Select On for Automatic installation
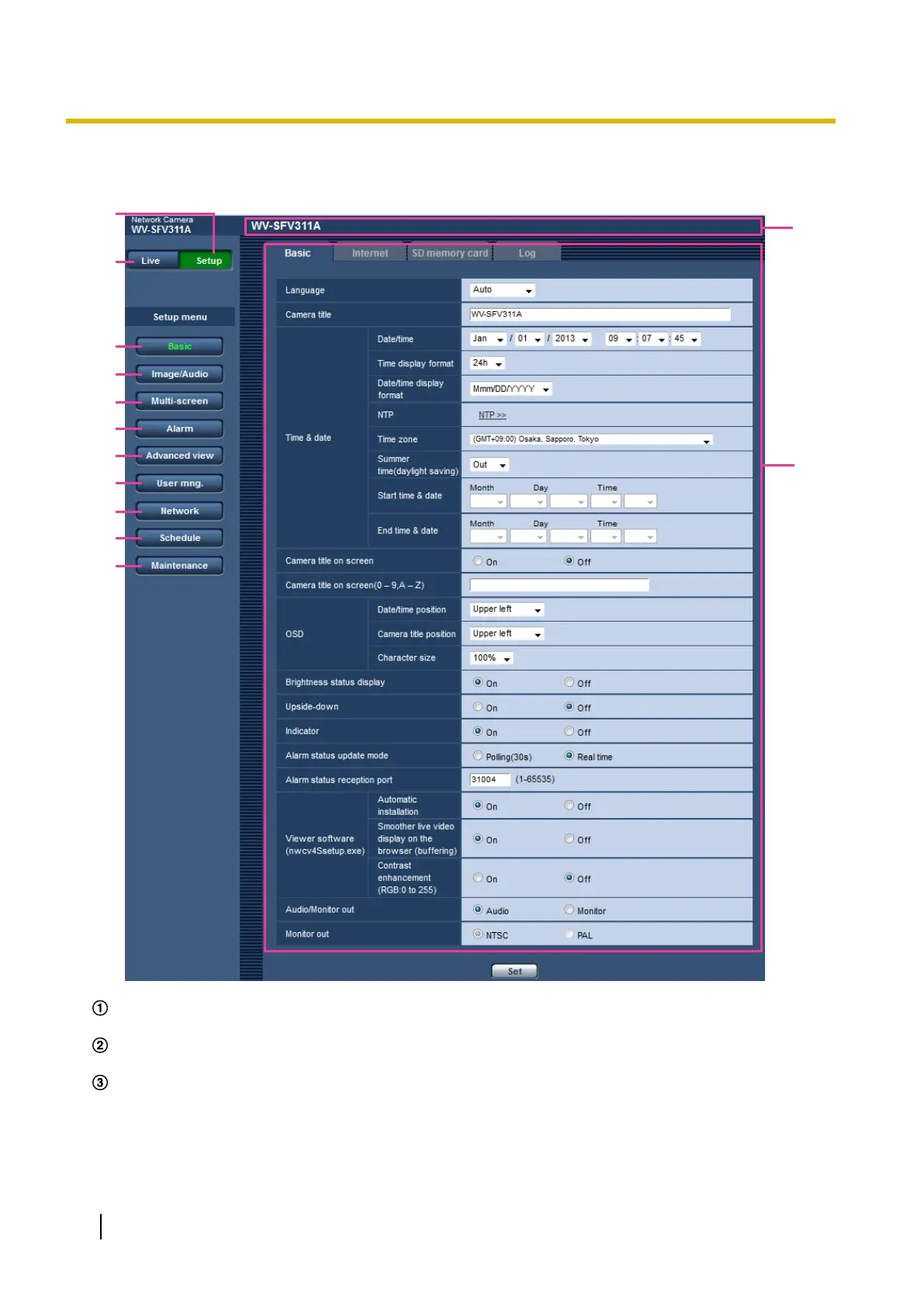Screen dimensions: 924x1307 pyautogui.click(x=478, y=806)
